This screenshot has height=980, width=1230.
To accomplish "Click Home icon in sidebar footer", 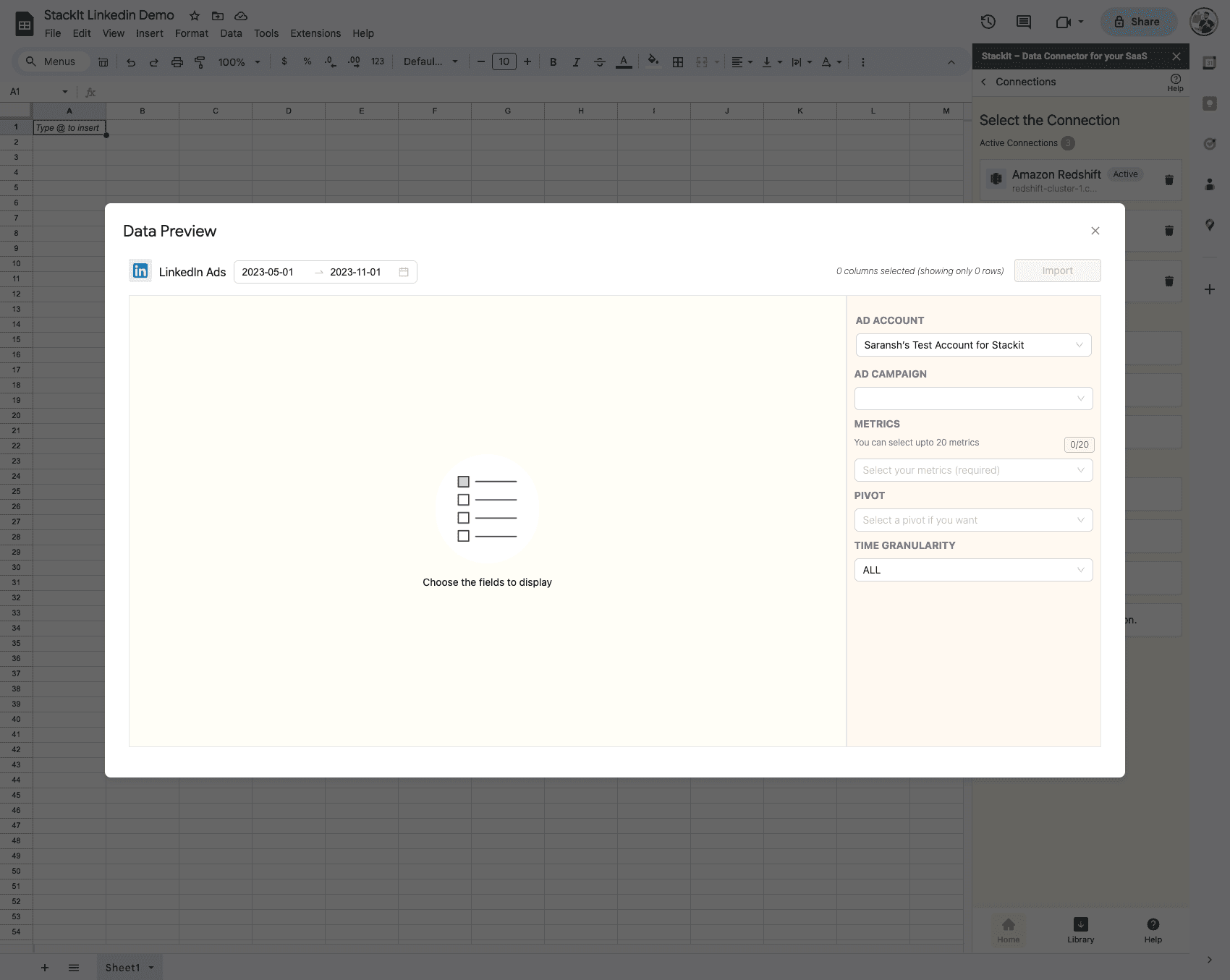I will 1008,930.
